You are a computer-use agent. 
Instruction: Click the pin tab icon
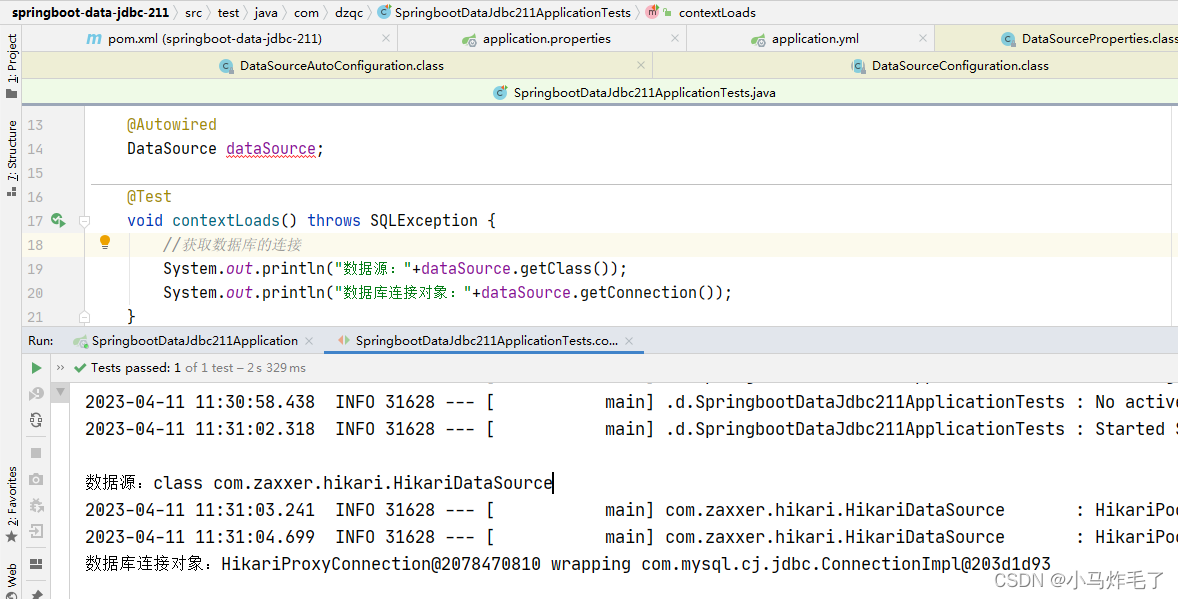click(36, 594)
